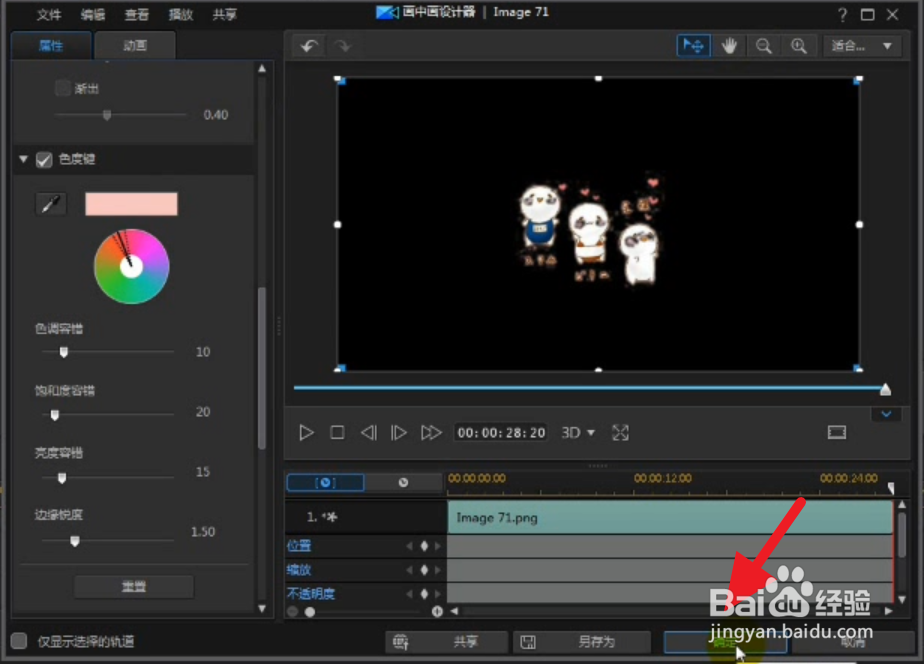The image size is (924, 664).
Task: Open the 播放 menu
Action: [181, 14]
